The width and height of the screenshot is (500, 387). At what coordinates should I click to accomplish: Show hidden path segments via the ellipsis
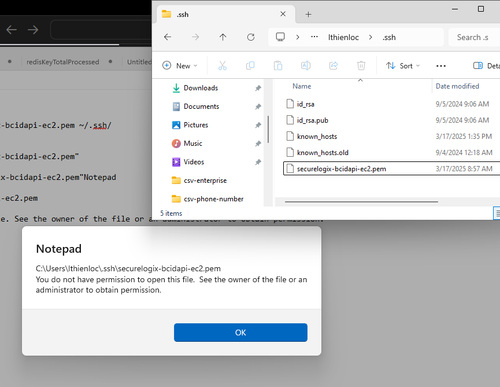click(314, 37)
